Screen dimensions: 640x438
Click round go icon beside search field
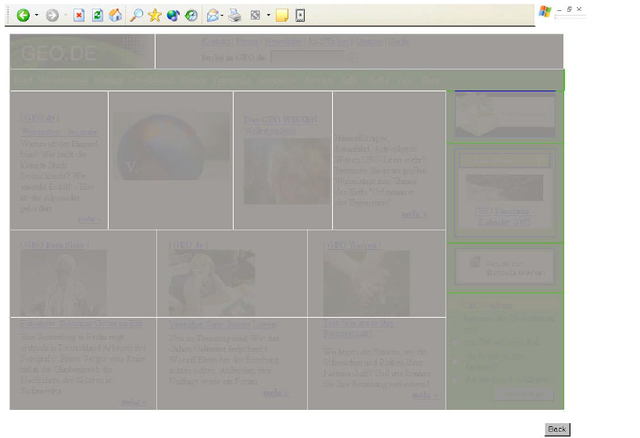tap(352, 57)
